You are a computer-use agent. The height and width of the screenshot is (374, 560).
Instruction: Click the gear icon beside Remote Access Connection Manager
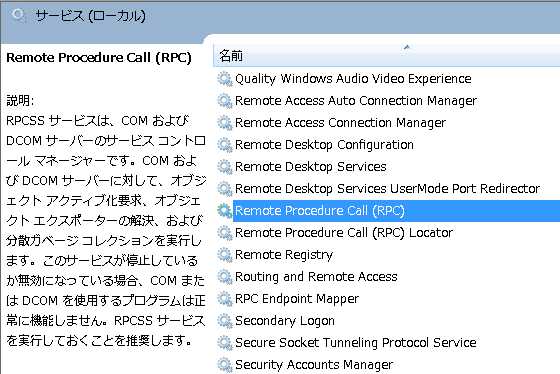click(225, 123)
